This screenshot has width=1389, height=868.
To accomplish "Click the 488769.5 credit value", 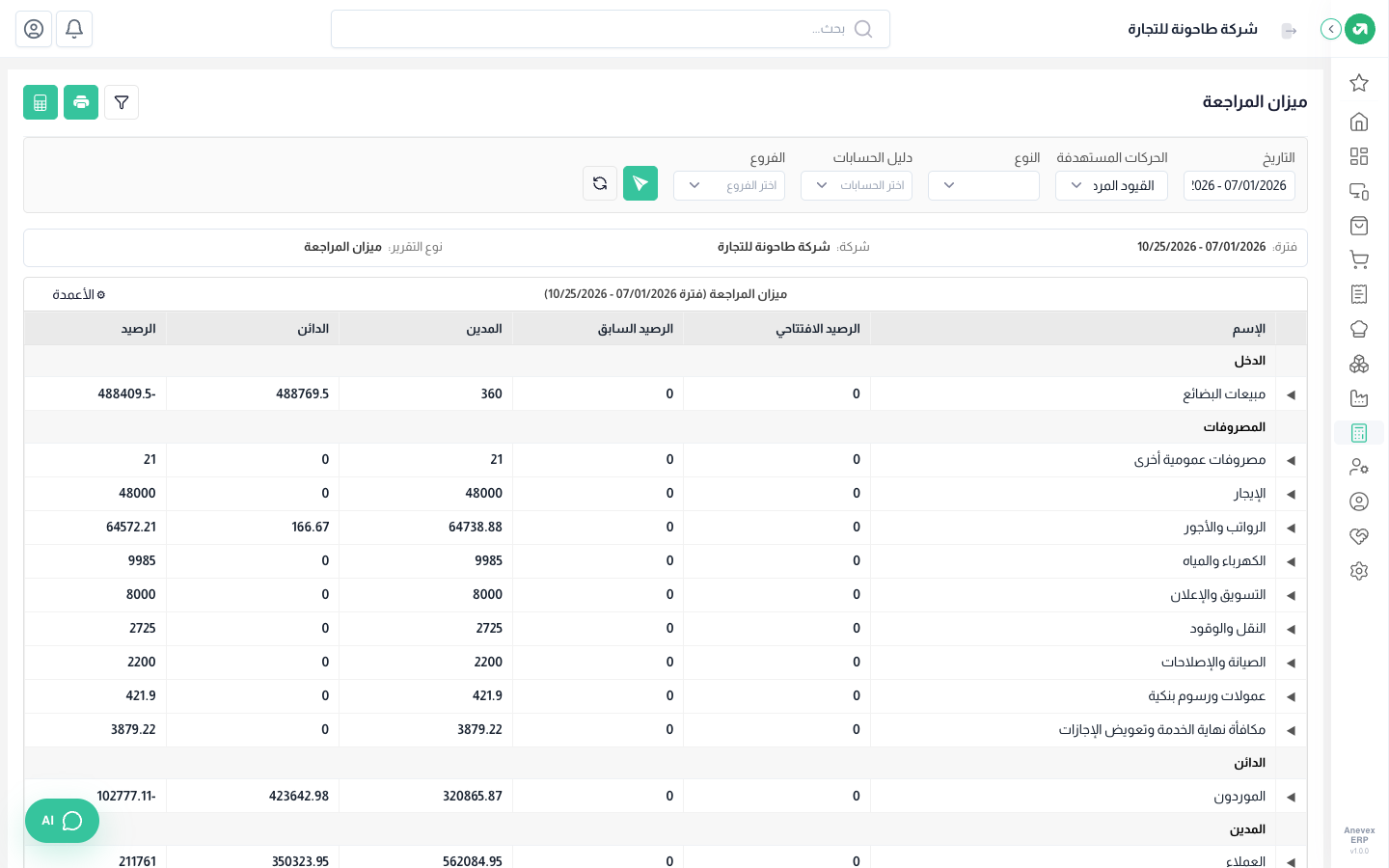I will pyautogui.click(x=302, y=393).
